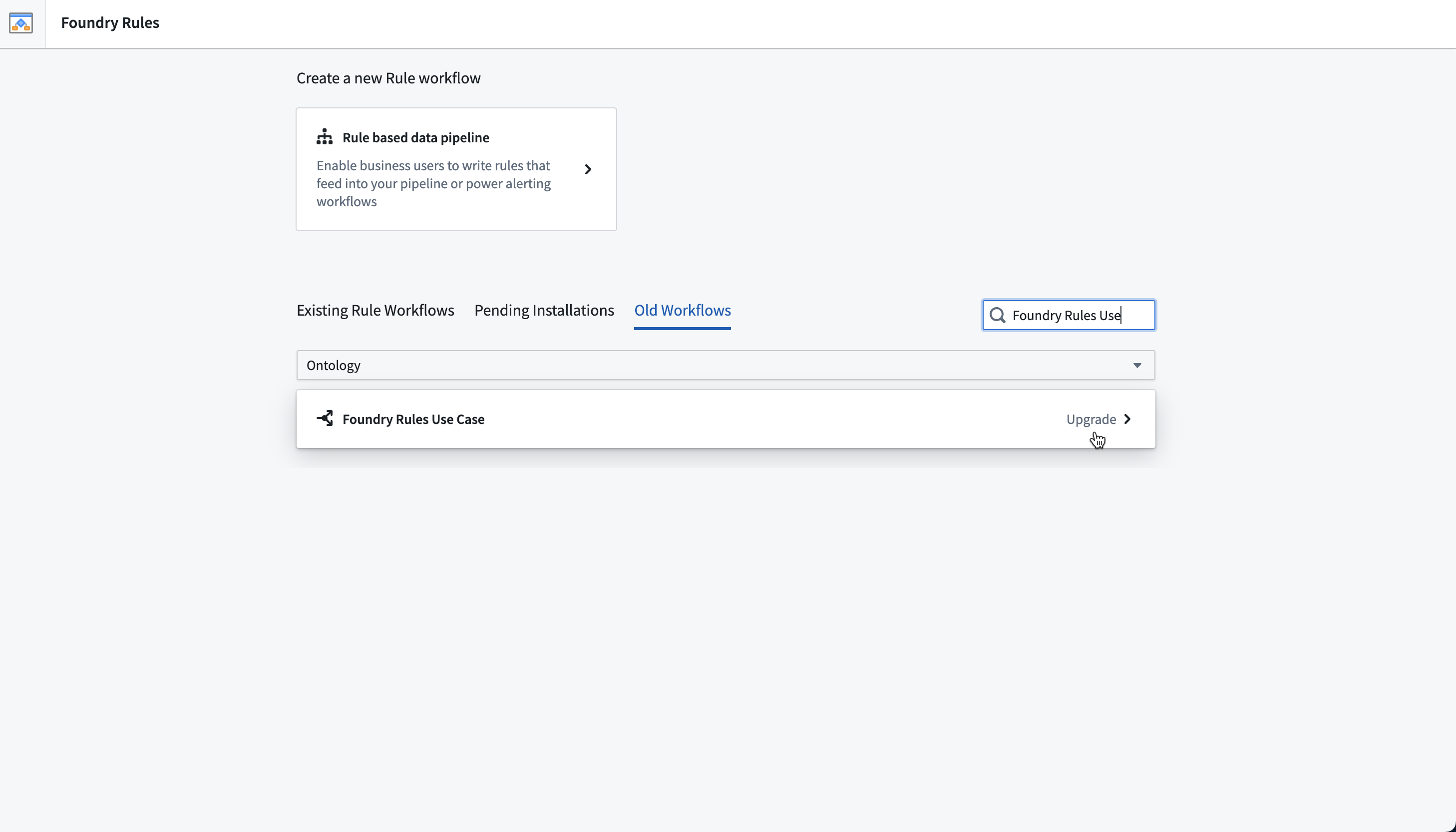Open the Rule based data pipeline card
Image resolution: width=1456 pixels, height=832 pixels.
(x=456, y=169)
